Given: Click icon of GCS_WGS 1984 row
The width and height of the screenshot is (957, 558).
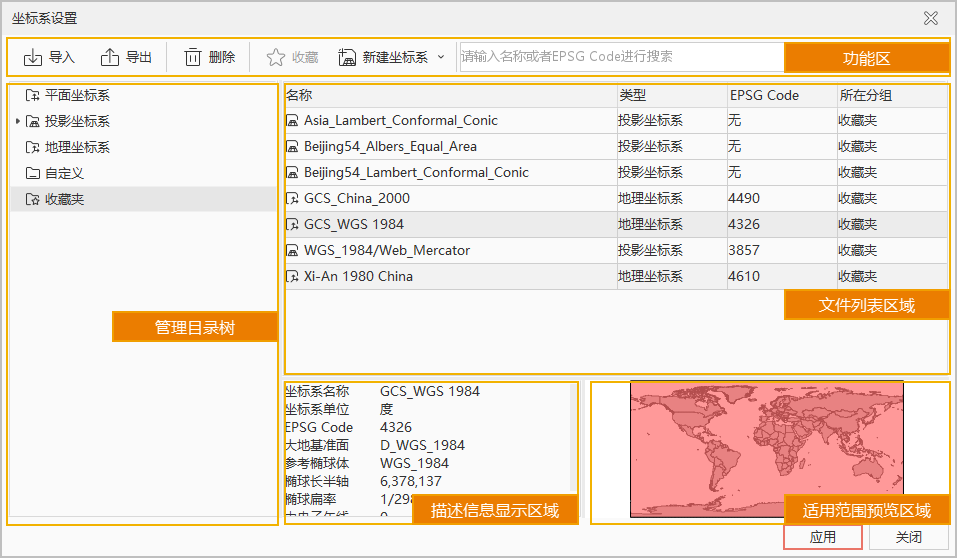Looking at the screenshot, I should (292, 225).
